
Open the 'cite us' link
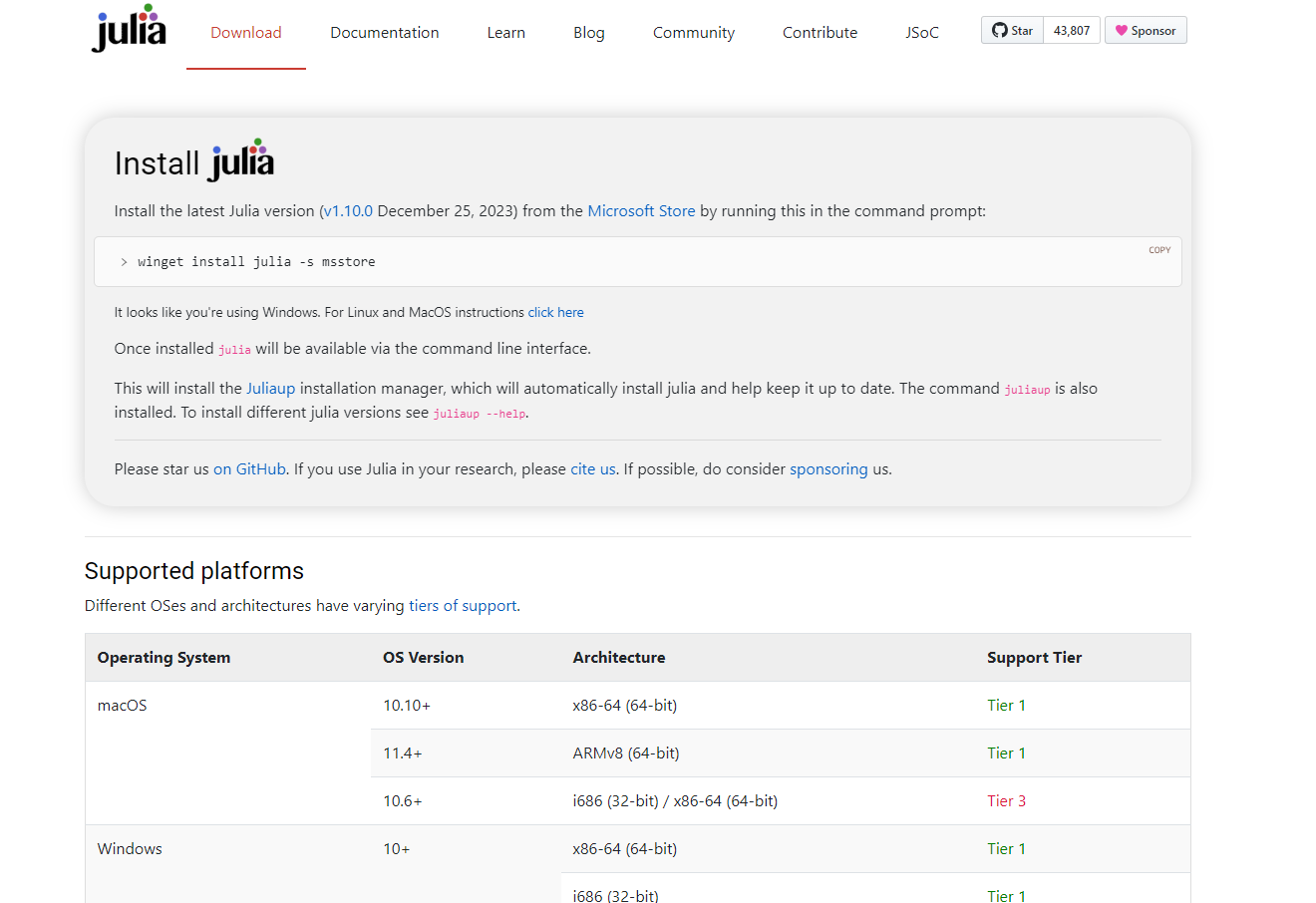(593, 469)
